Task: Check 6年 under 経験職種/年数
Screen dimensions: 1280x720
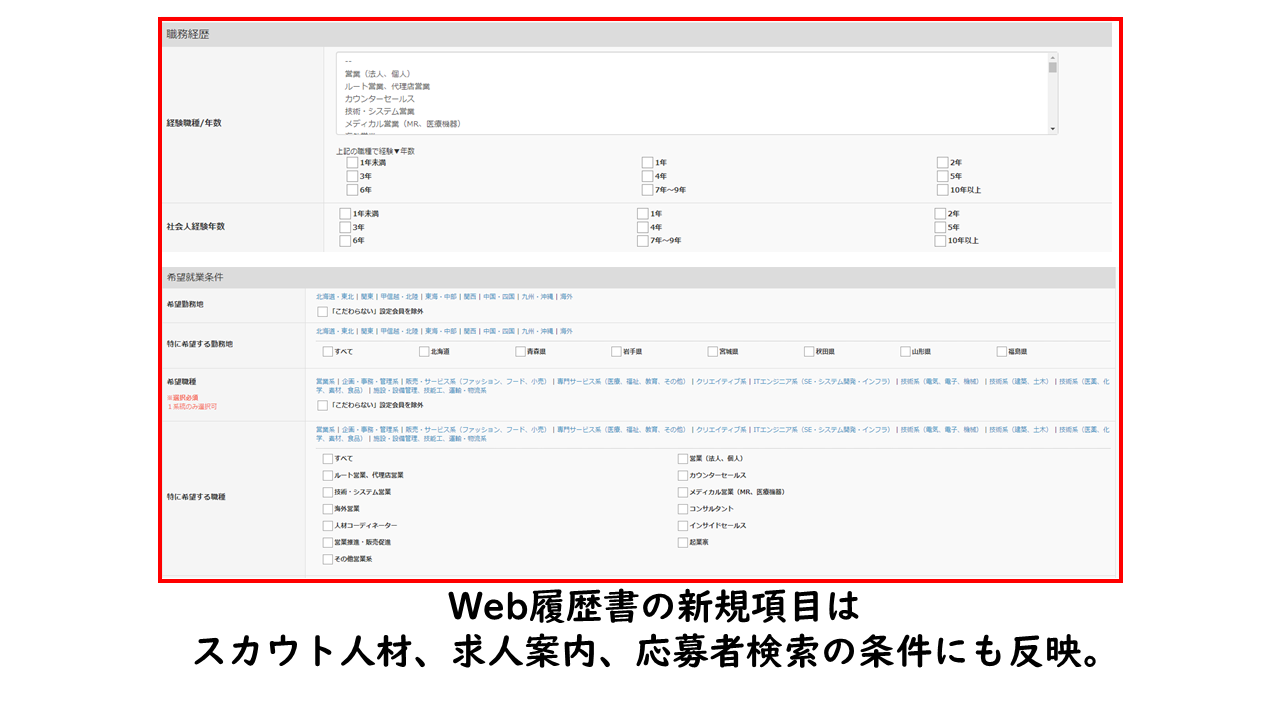Action: tap(352, 189)
